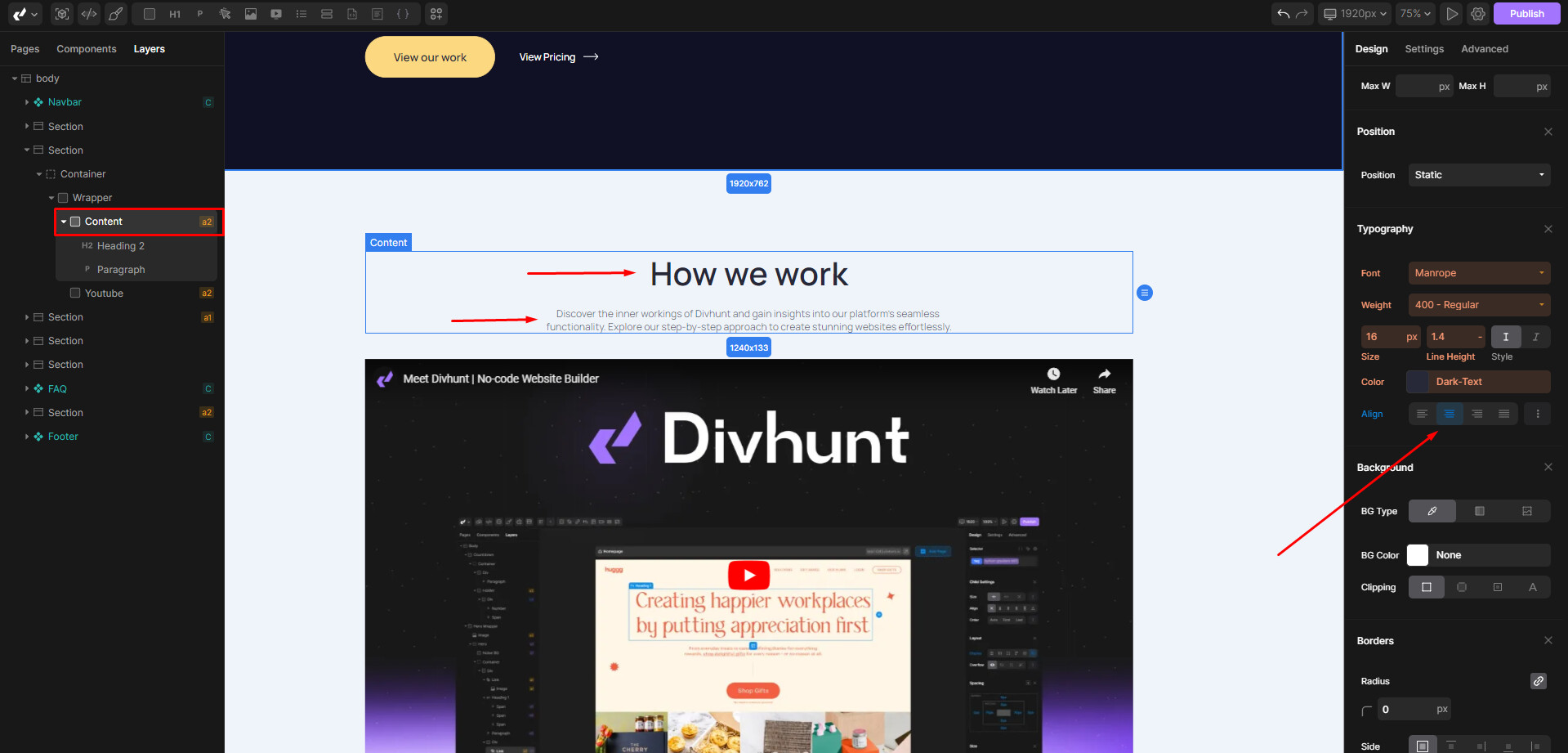Expand the Footer layer

pyautogui.click(x=27, y=437)
